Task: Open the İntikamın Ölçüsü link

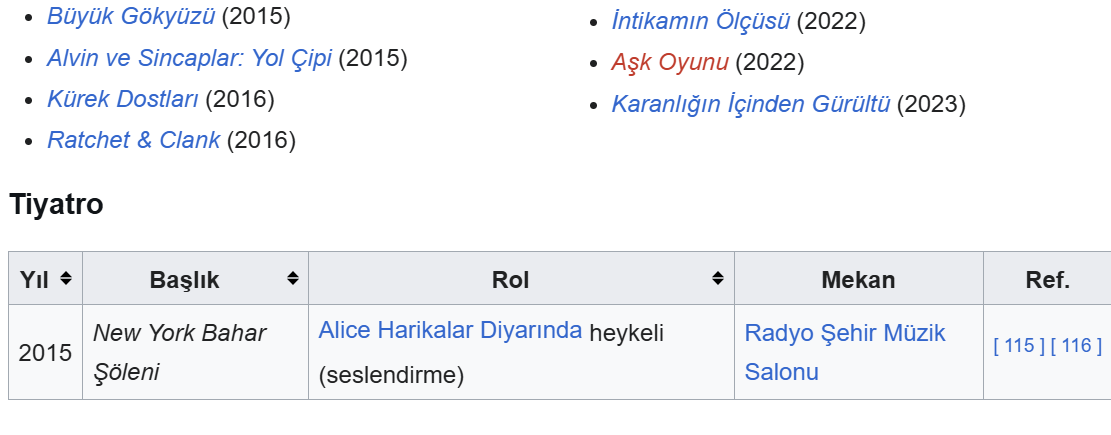Action: (x=701, y=21)
